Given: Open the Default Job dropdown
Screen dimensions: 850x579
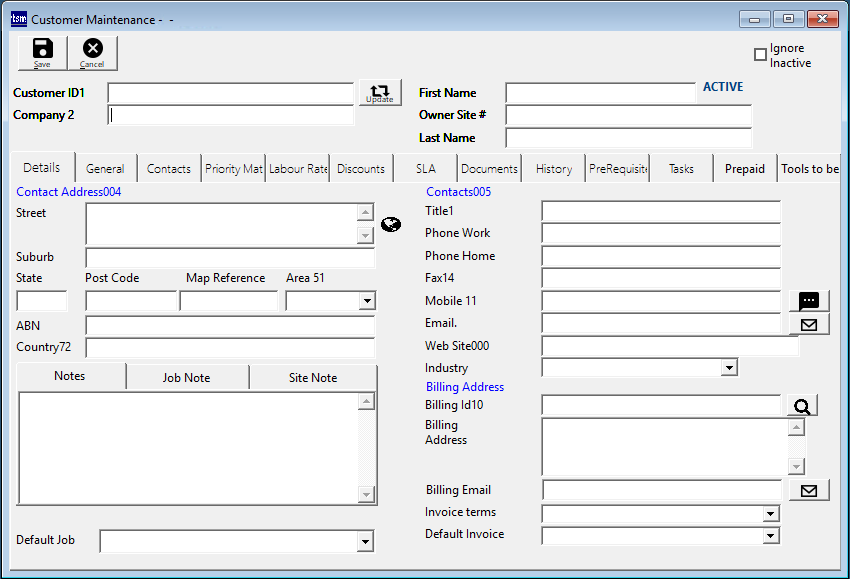Looking at the screenshot, I should tap(365, 541).
